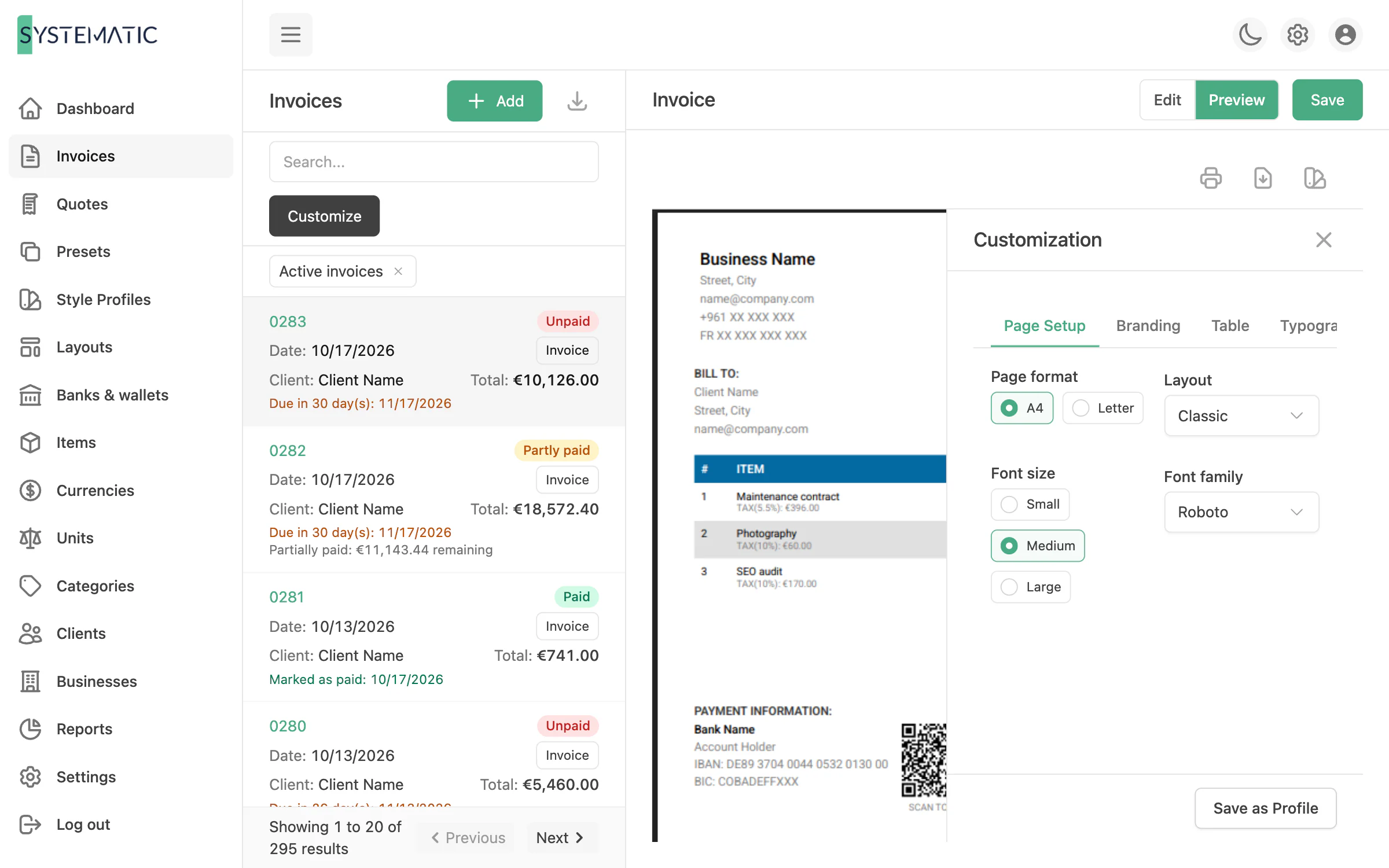The width and height of the screenshot is (1389, 868).
Task: Open Reports in sidebar
Action: [x=120, y=729]
